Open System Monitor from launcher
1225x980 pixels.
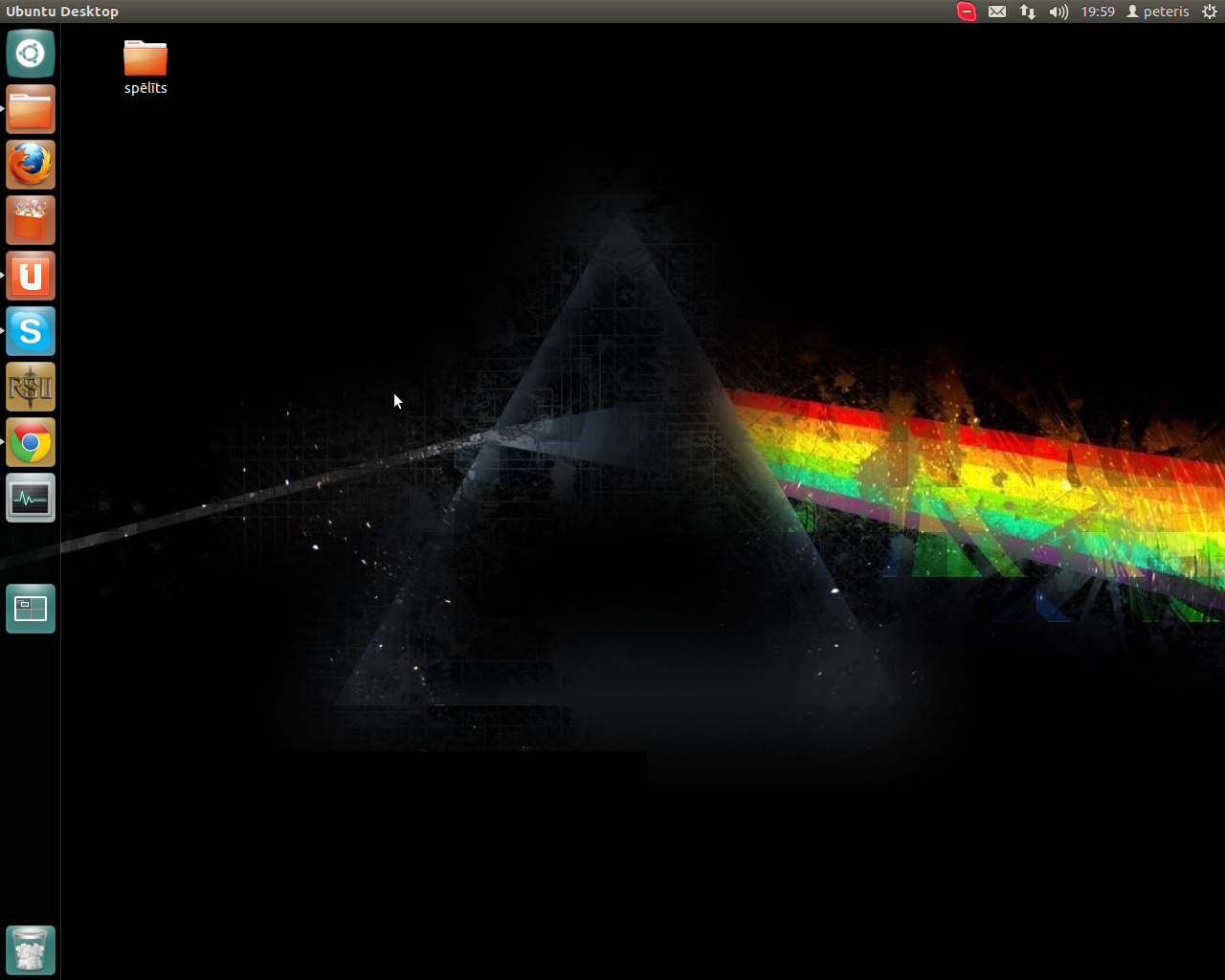click(31, 498)
